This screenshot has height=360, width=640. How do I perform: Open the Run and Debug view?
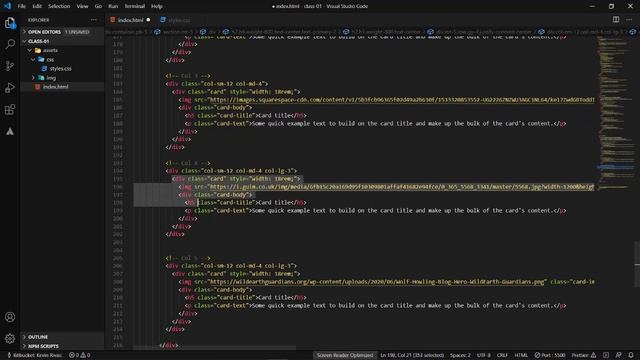(10, 88)
